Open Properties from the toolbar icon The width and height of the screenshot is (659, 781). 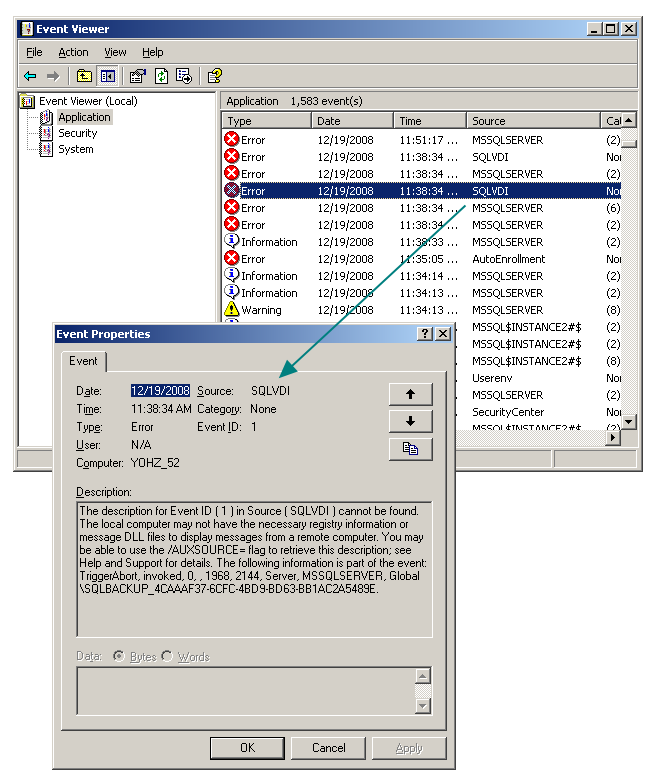(x=138, y=76)
